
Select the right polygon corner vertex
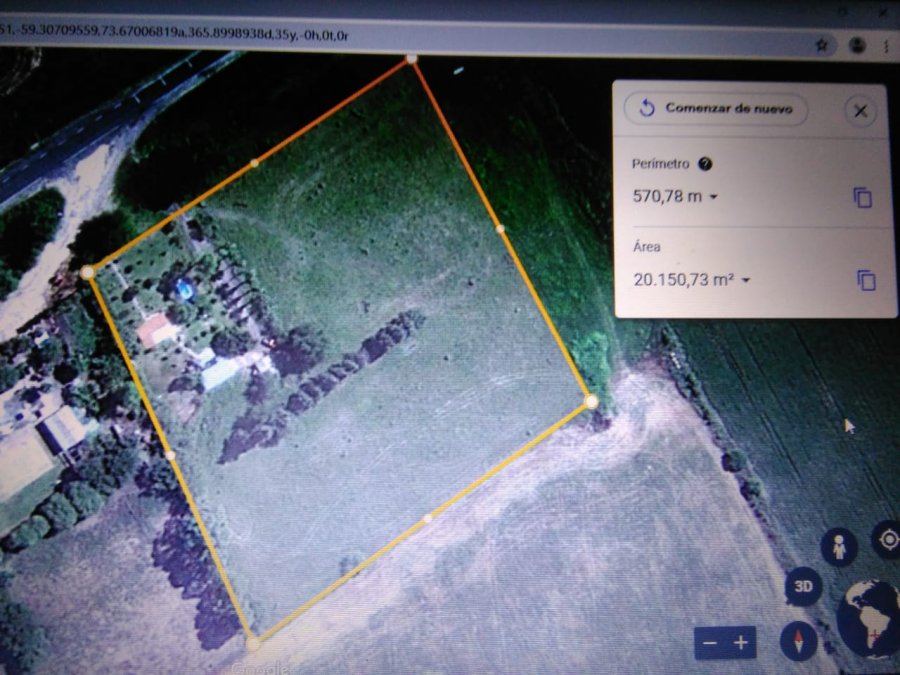tap(591, 402)
